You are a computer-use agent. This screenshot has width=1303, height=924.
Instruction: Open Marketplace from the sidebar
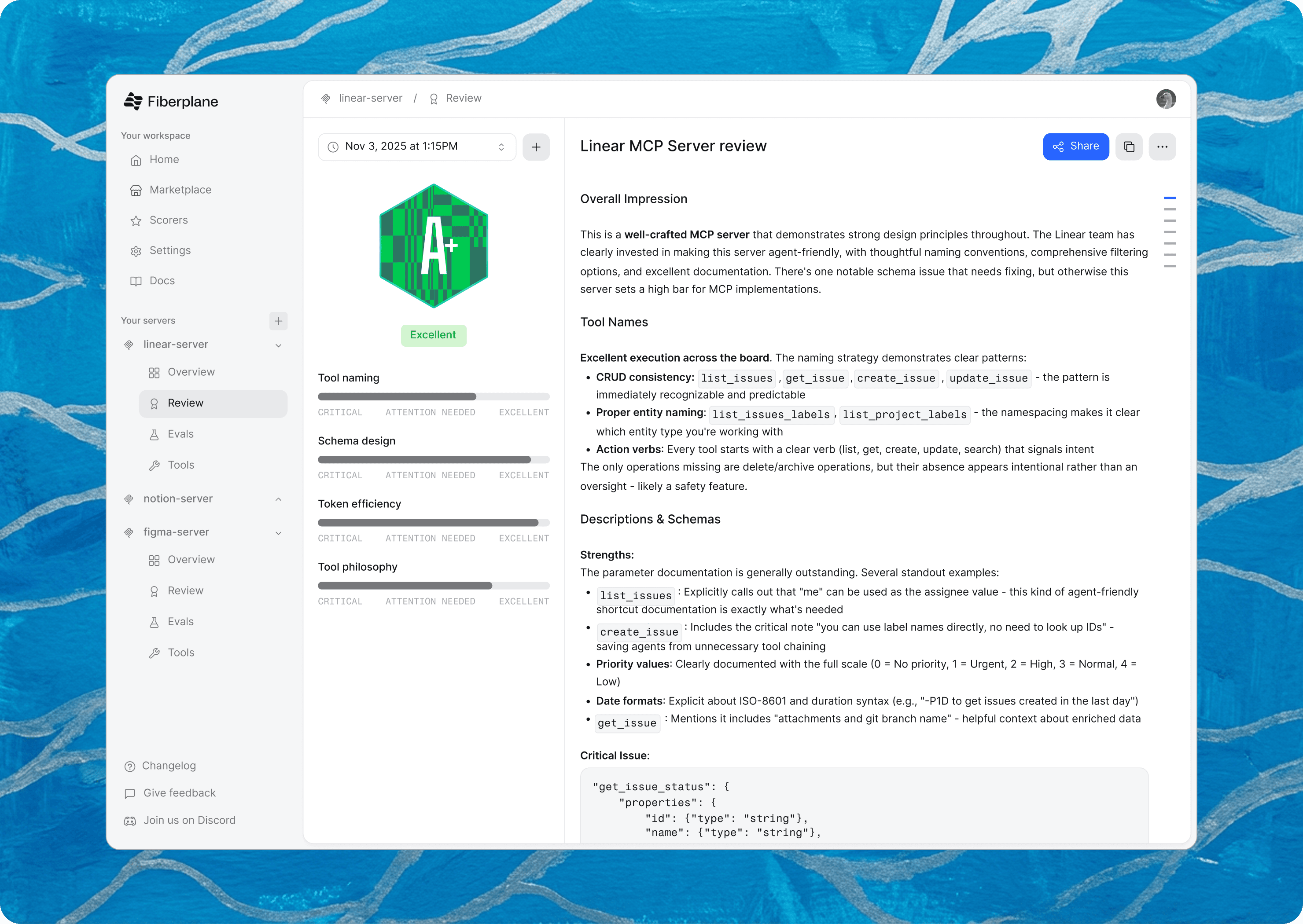click(x=180, y=190)
